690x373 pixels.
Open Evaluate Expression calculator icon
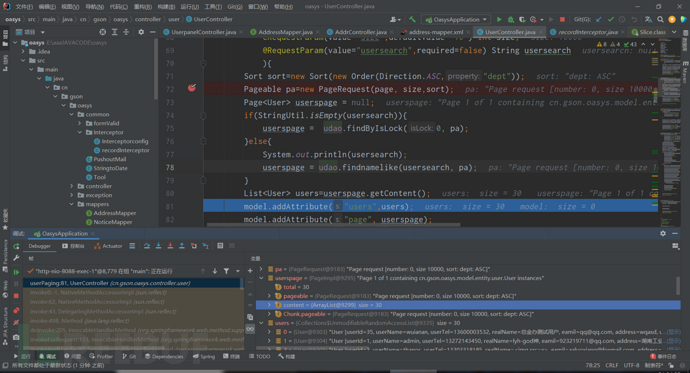[x=220, y=246]
